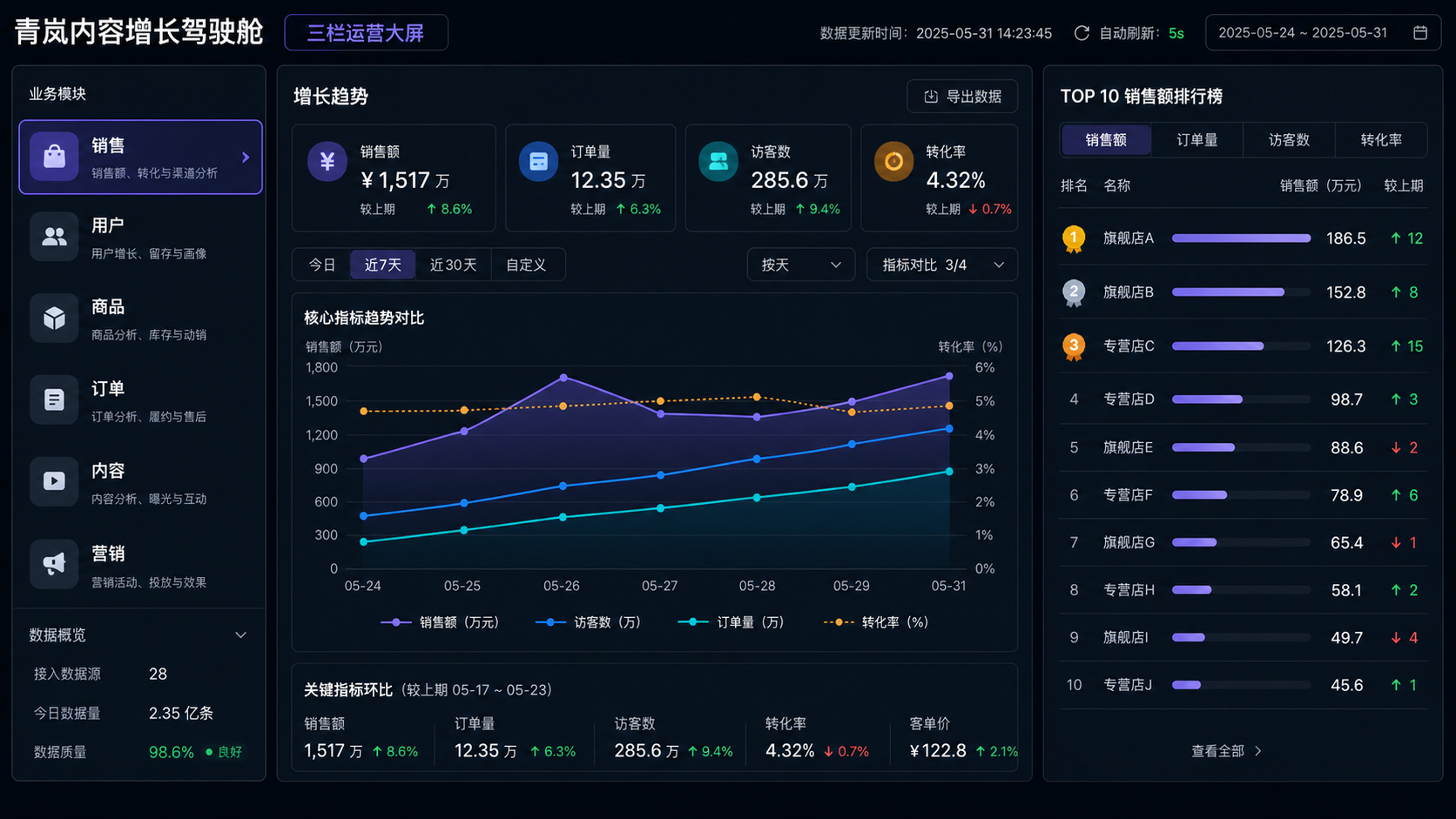
Task: Click the 客单价 ¥122.8 metric
Action: coord(963,738)
